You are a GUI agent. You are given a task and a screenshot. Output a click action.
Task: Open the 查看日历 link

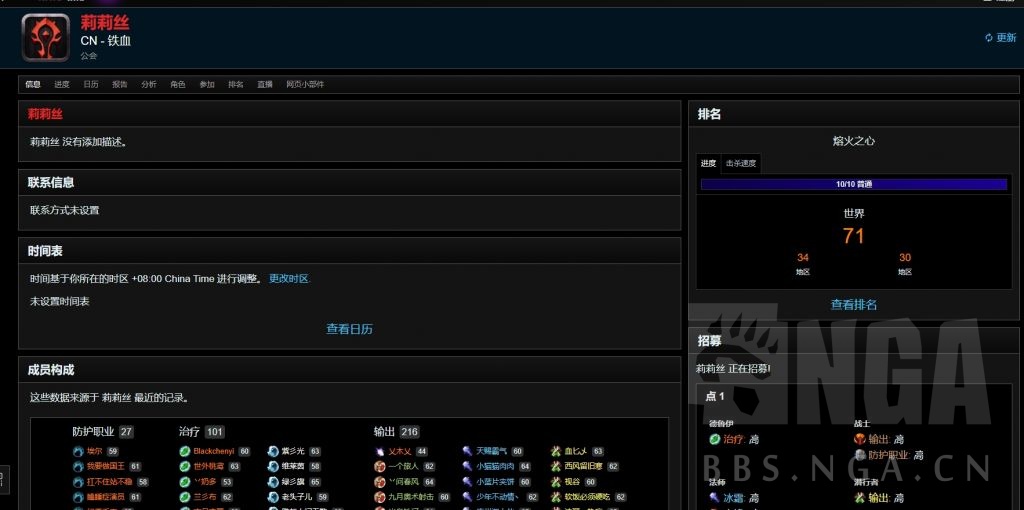349,329
